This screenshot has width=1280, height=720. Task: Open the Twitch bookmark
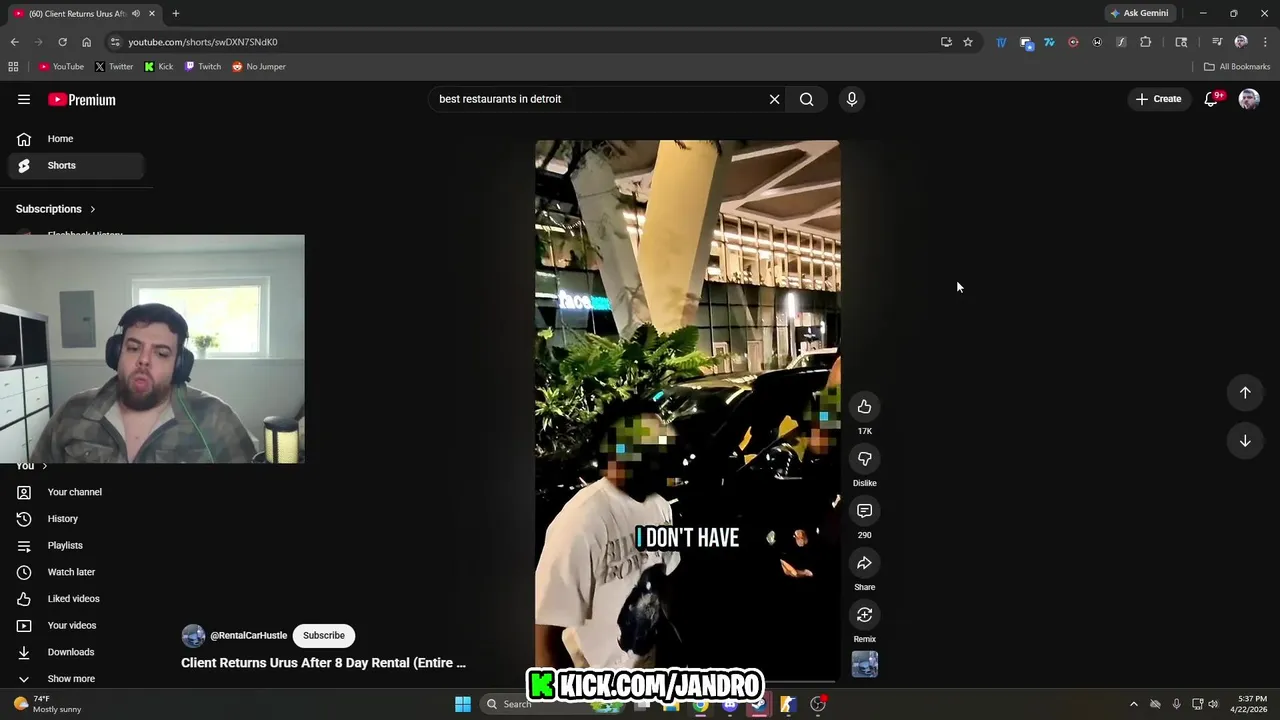click(x=203, y=67)
